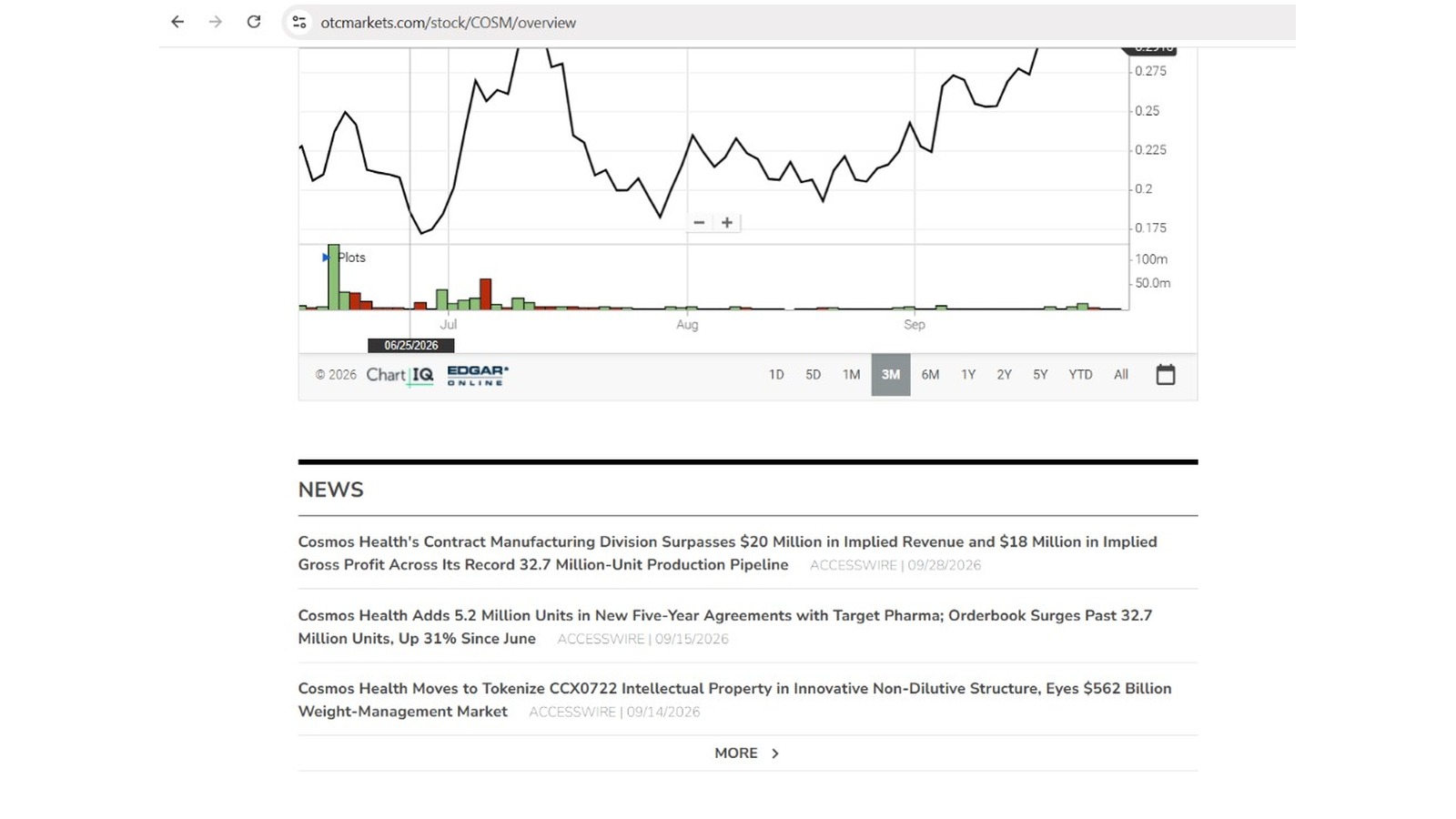Zoom in chart with the plus button
The height and width of the screenshot is (819, 1456).
pos(727,222)
